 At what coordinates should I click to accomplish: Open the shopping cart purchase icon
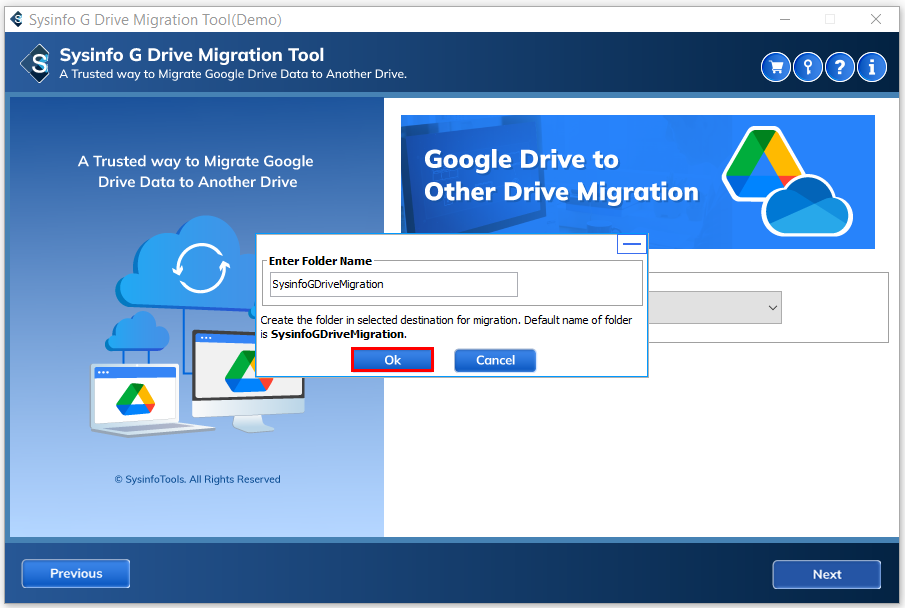coord(776,68)
